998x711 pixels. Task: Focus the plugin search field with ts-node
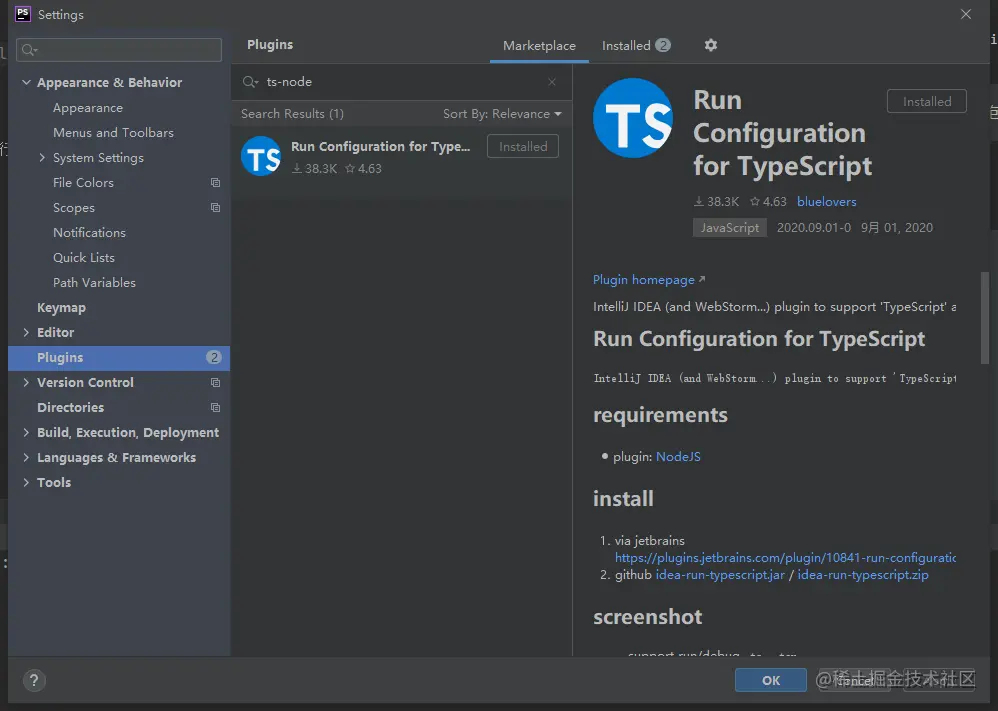click(x=401, y=81)
